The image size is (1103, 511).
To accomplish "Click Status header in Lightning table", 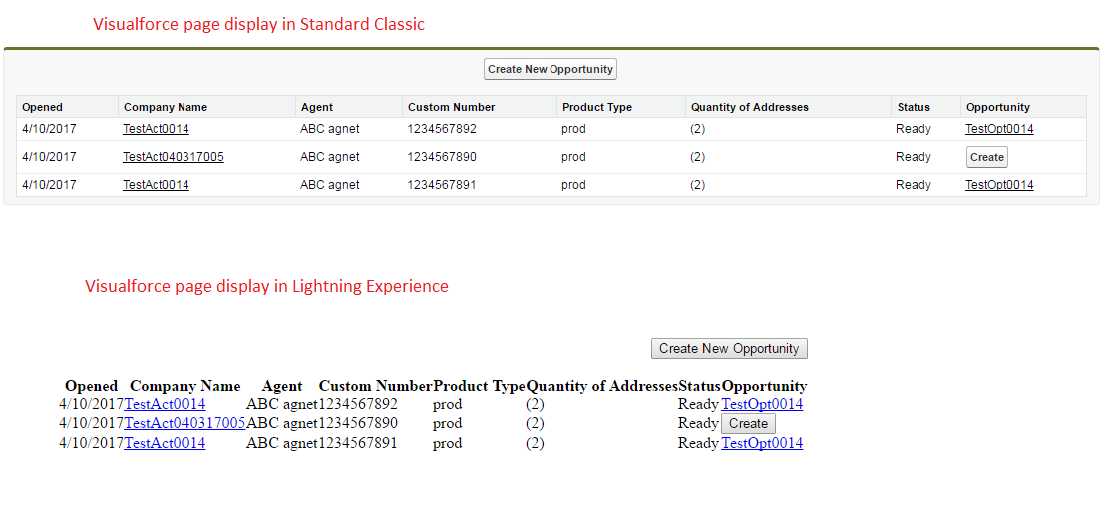I will (699, 386).
